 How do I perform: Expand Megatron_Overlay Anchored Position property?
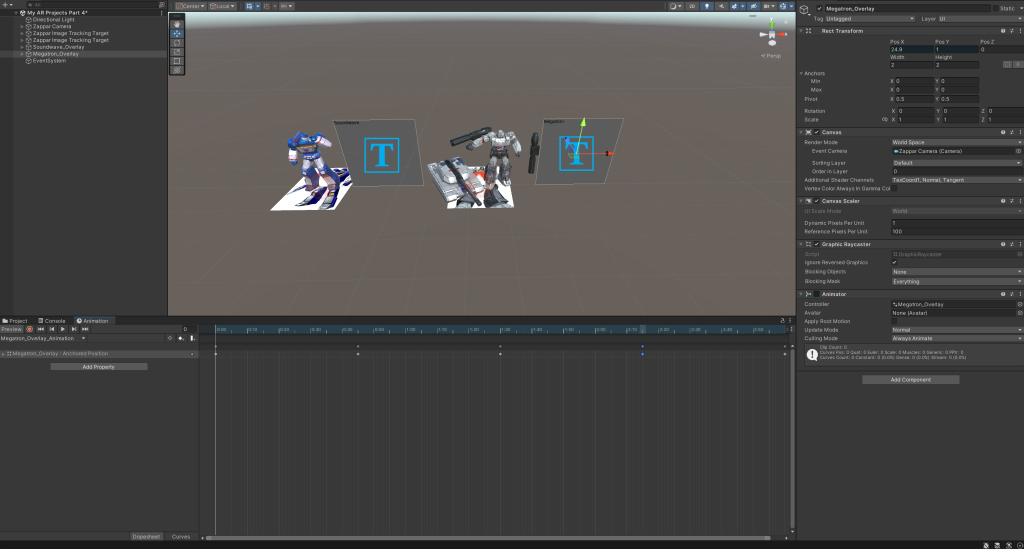3,354
